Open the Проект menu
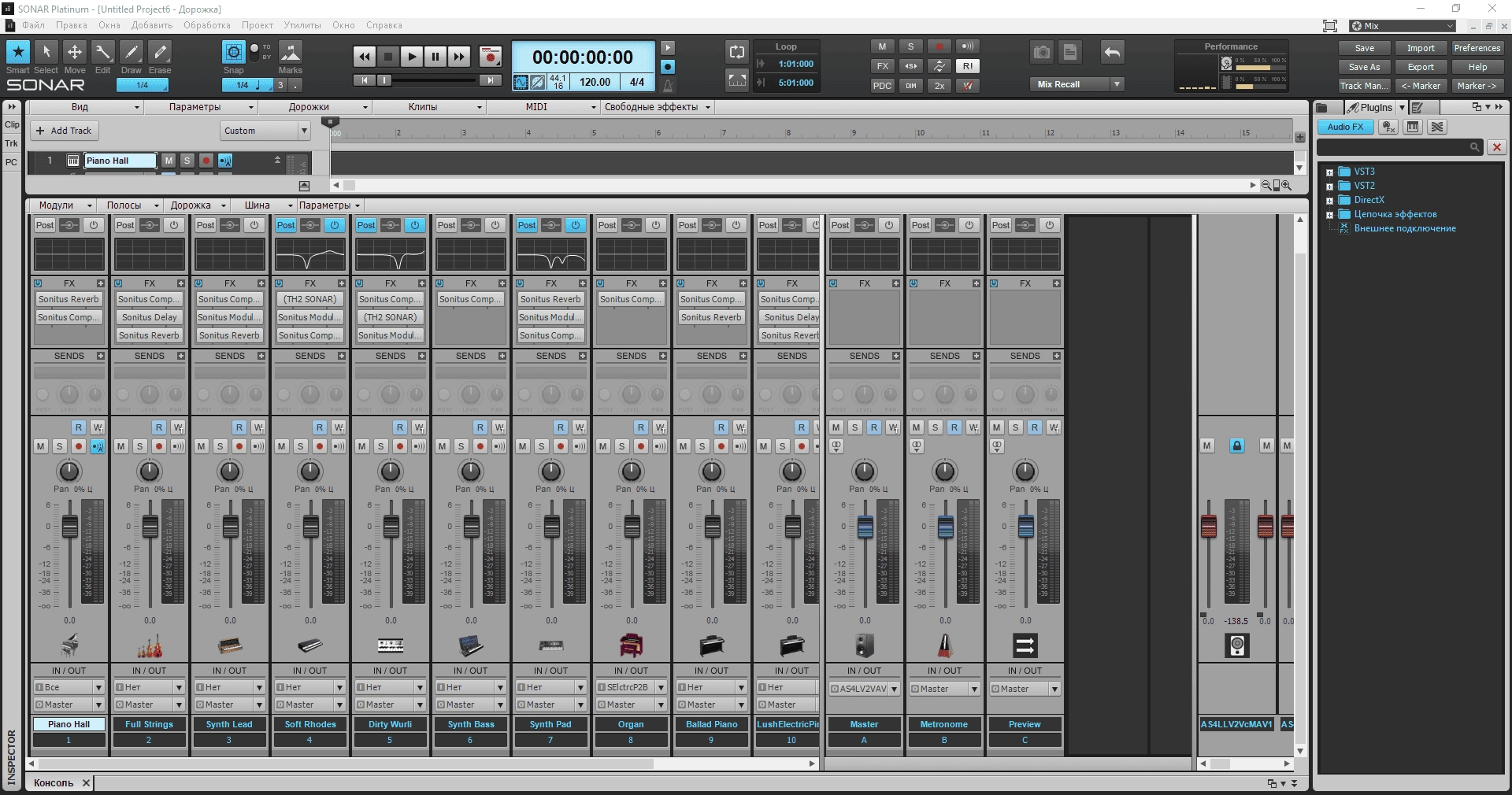Screen dimensions: 1512x795 pos(258,25)
